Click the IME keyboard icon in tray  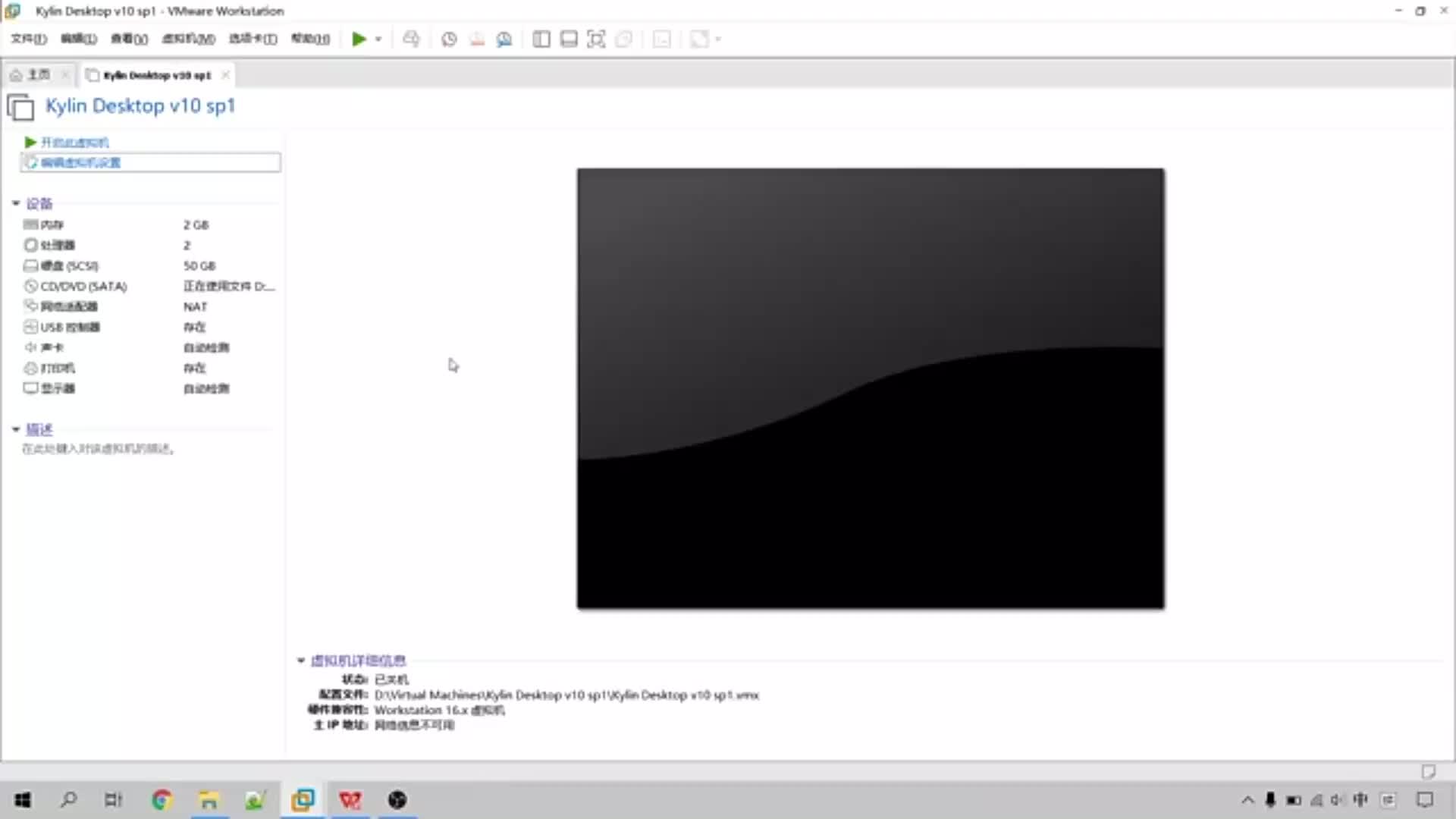1388,799
